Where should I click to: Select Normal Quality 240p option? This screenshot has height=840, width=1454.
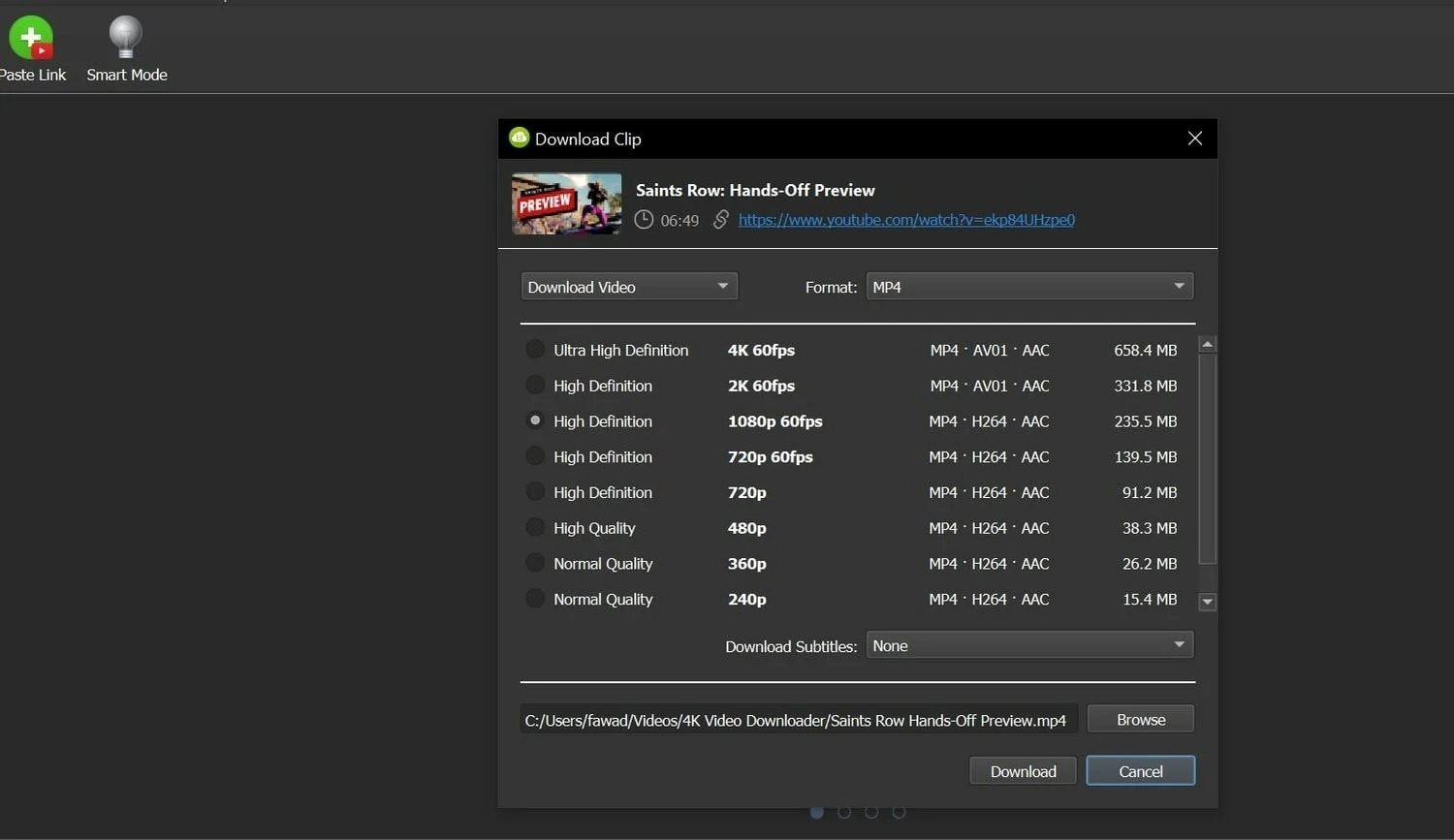coord(535,599)
